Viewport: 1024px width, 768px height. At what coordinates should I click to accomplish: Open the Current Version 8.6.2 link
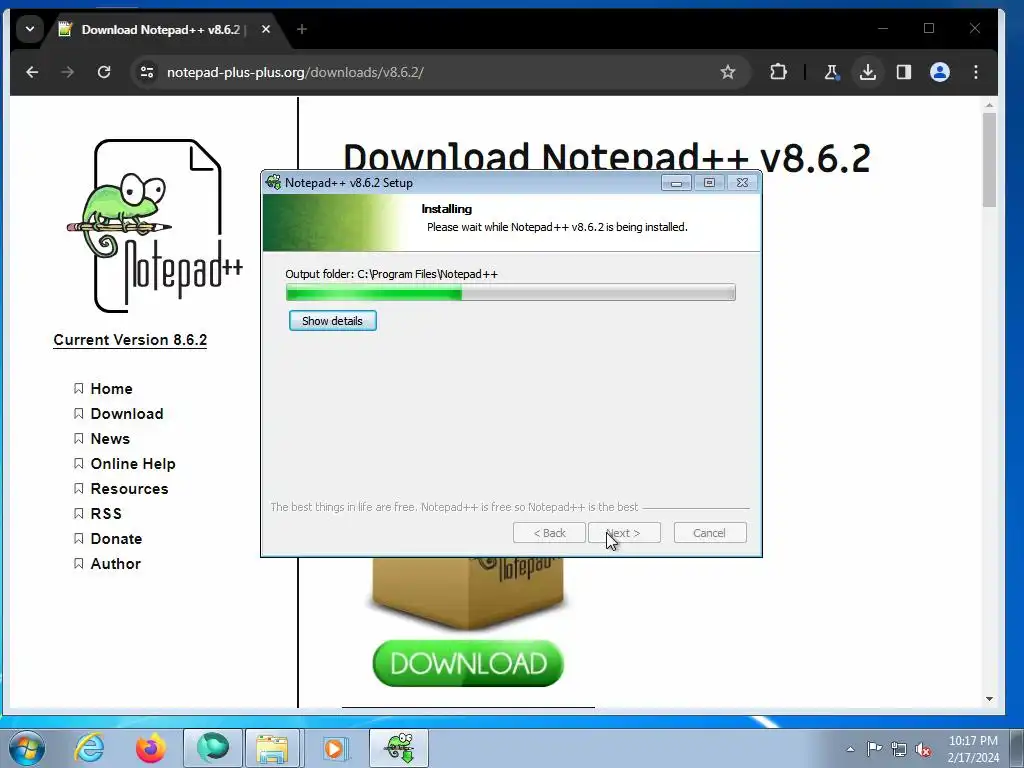click(130, 340)
